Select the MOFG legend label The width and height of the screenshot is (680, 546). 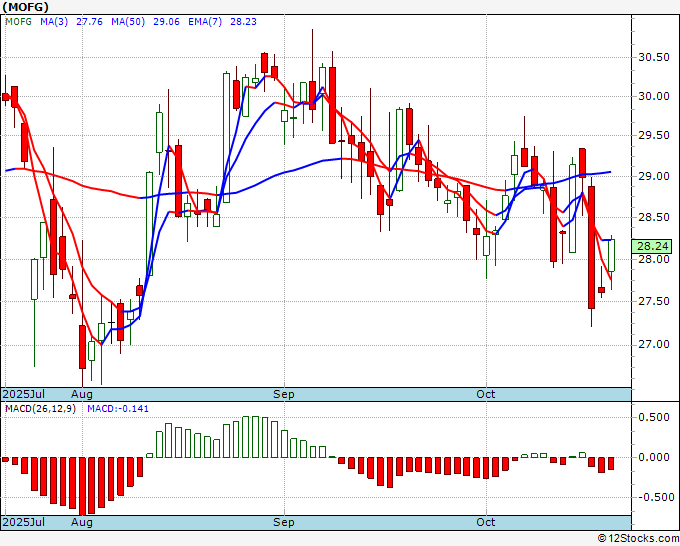[x=19, y=22]
